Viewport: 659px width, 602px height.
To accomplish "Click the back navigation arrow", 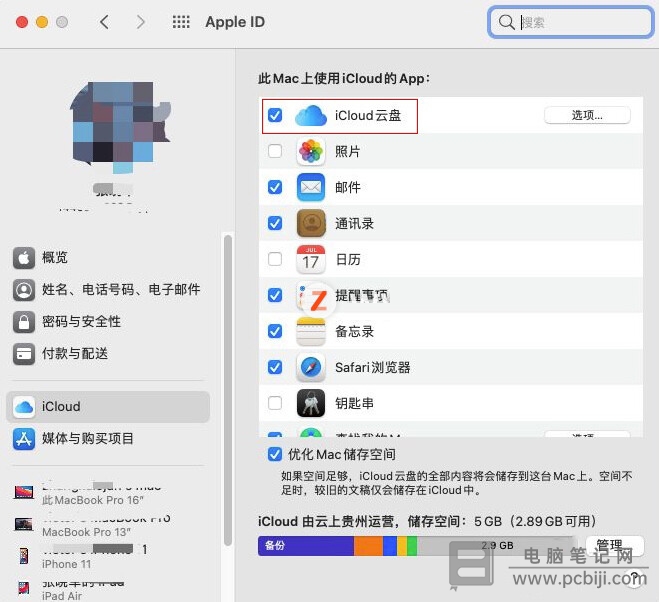I will coord(104,22).
